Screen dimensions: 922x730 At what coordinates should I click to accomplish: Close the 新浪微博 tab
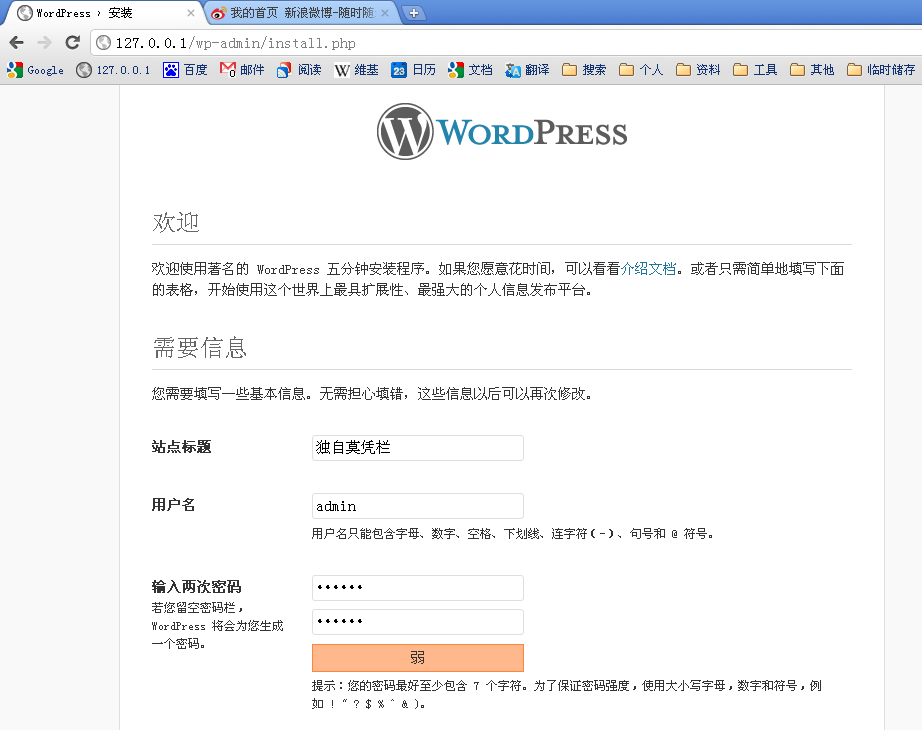[385, 13]
